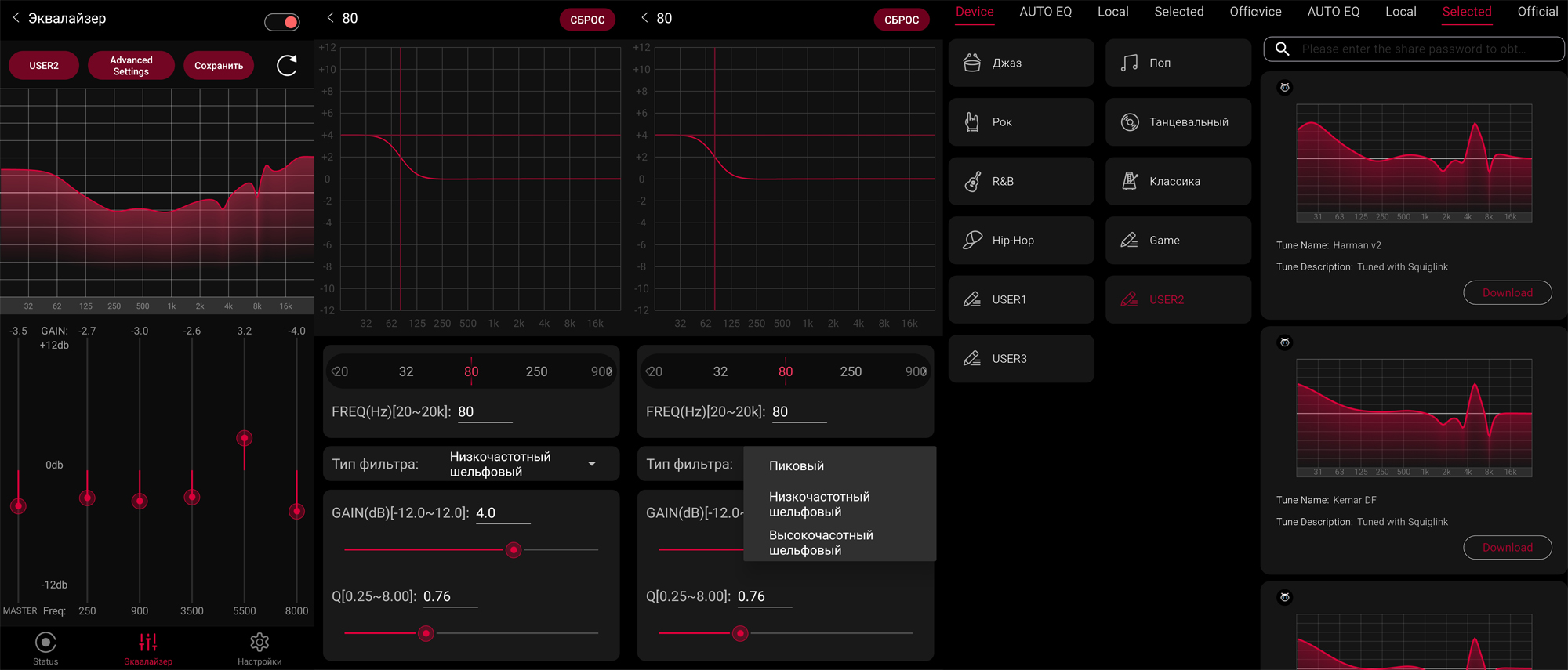Click the Сохранить button
1568x670 pixels.
pos(219,66)
